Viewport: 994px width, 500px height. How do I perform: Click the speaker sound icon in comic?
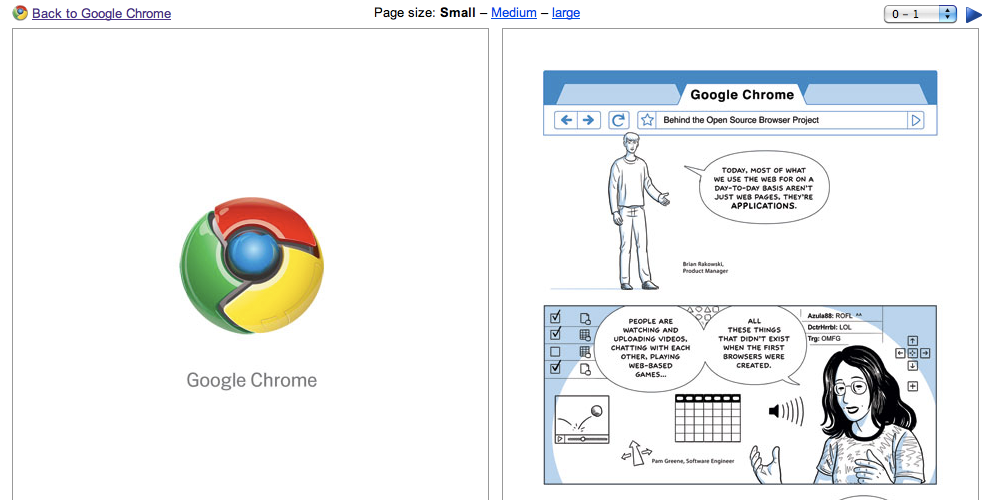[x=786, y=411]
